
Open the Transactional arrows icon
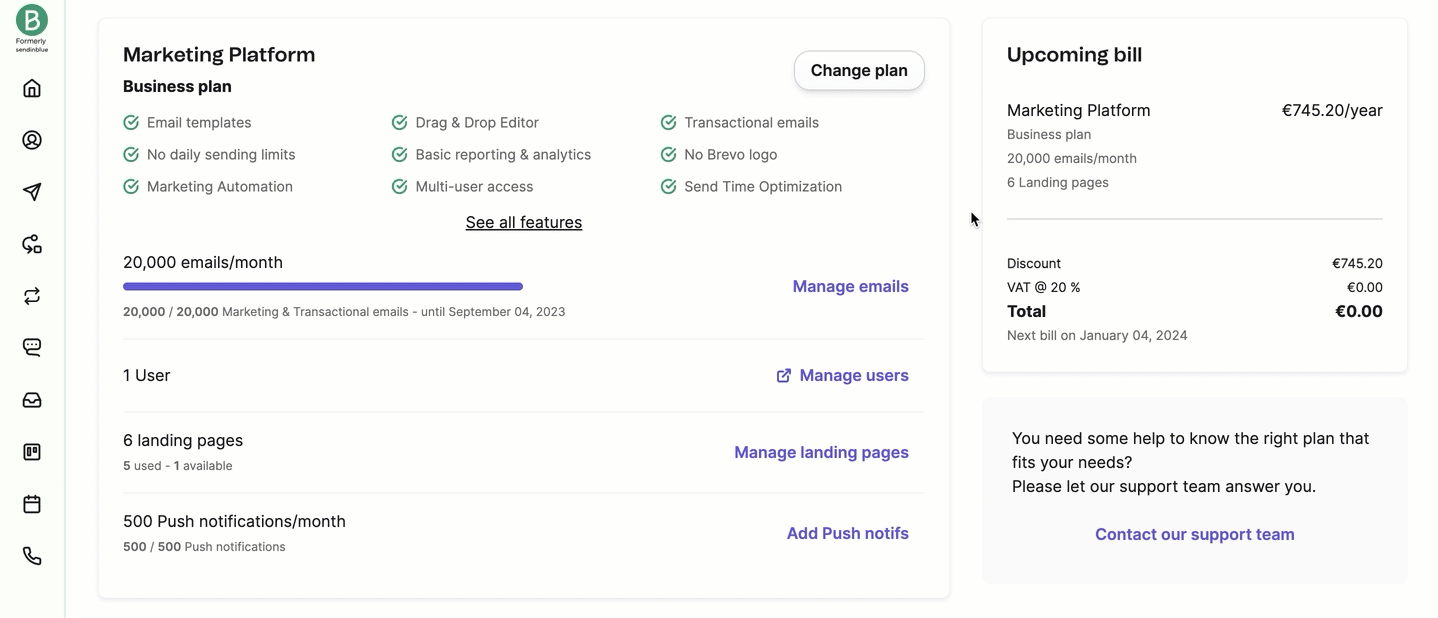32,296
